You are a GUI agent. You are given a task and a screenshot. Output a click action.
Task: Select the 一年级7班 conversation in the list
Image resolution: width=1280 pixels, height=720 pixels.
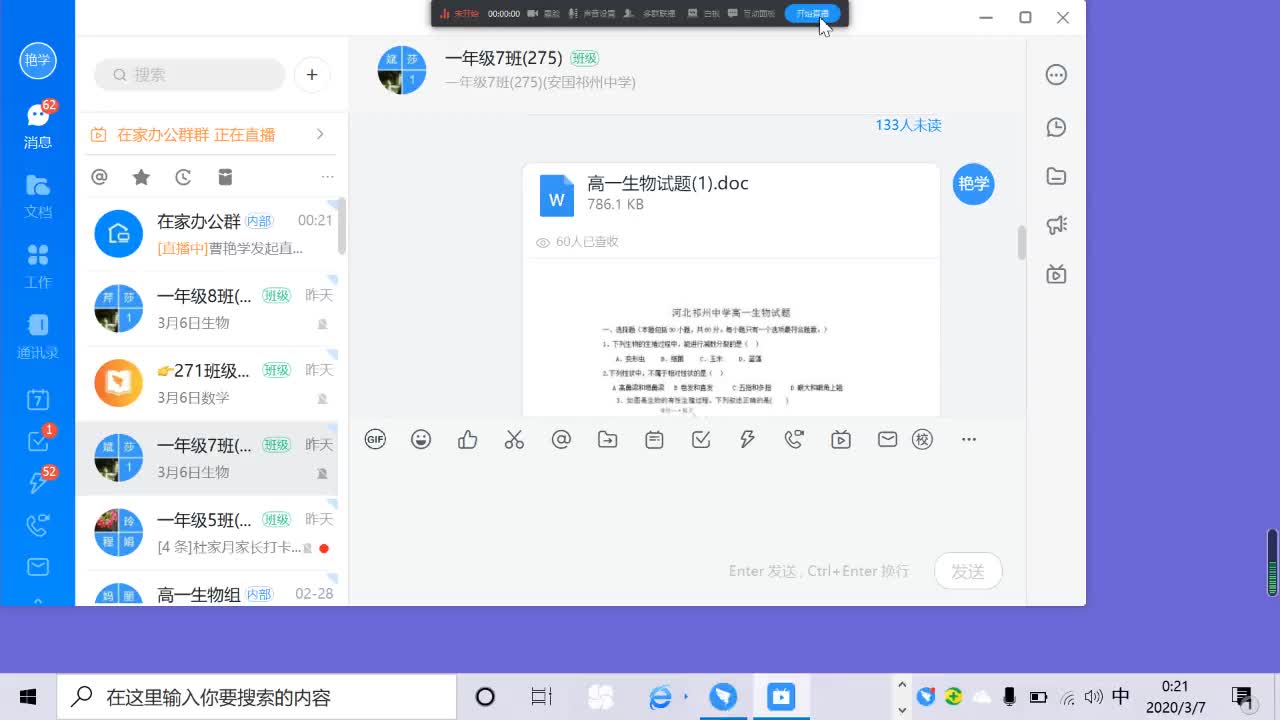207,458
